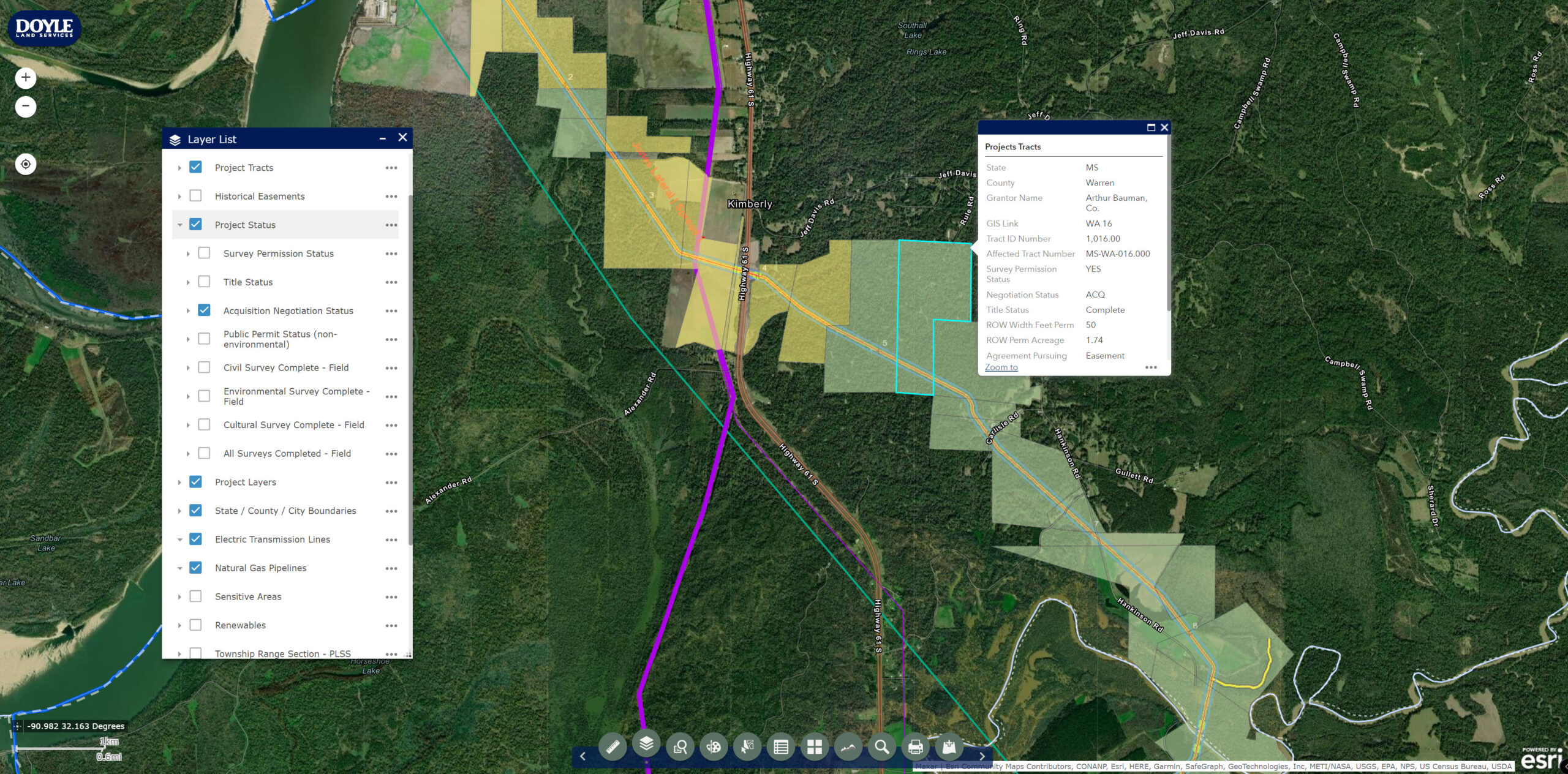
Task: Expand the Title Status sublayer
Action: (x=188, y=282)
